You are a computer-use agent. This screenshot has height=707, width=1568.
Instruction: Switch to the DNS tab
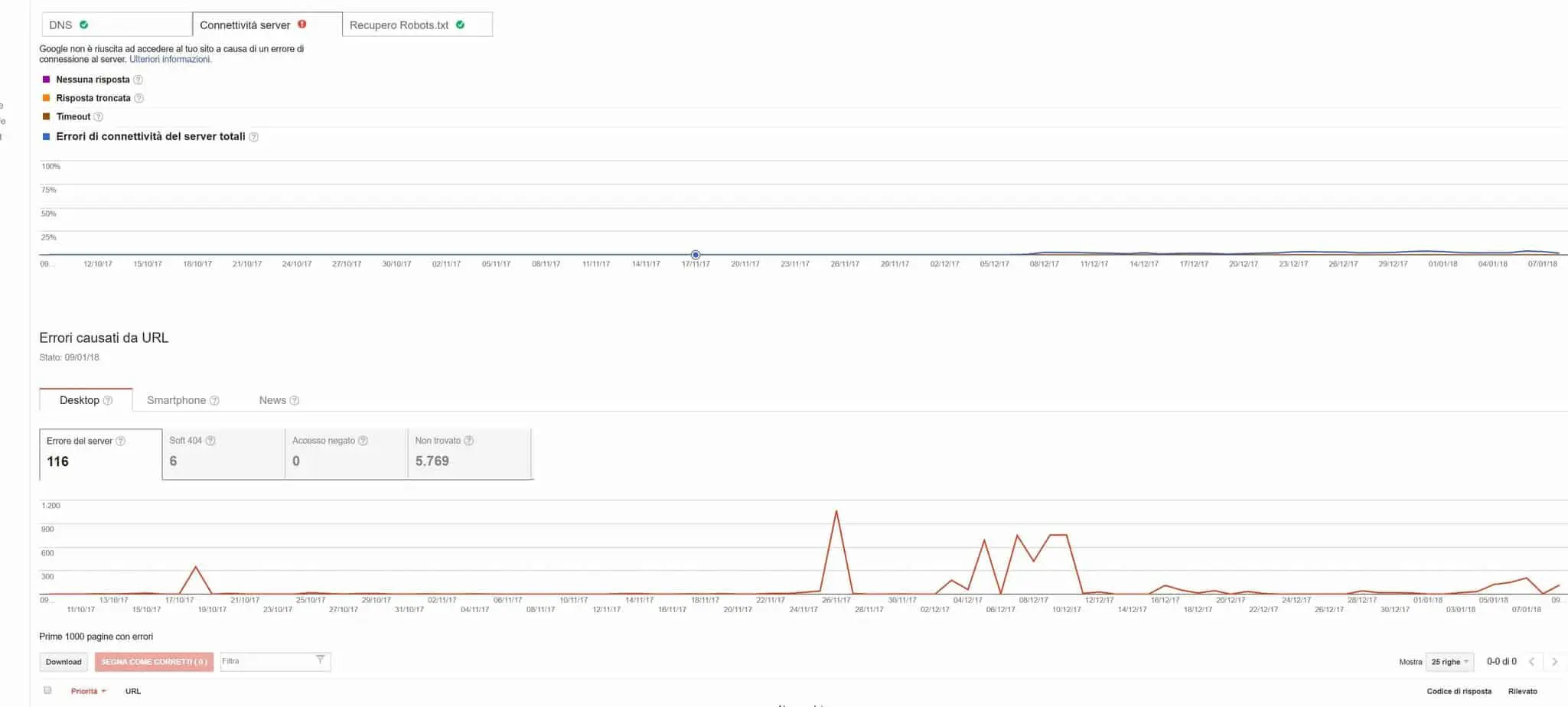116,24
